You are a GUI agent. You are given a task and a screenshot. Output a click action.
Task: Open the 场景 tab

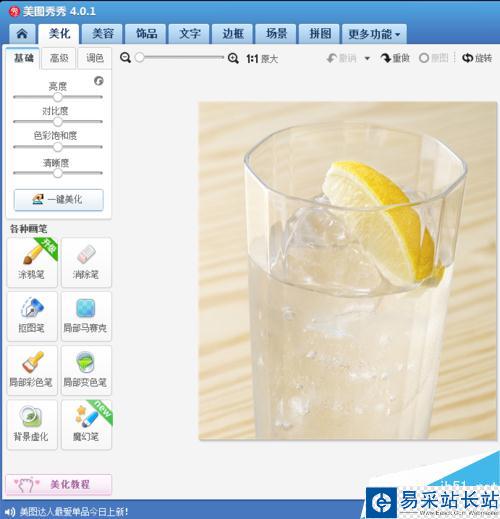coord(276,34)
